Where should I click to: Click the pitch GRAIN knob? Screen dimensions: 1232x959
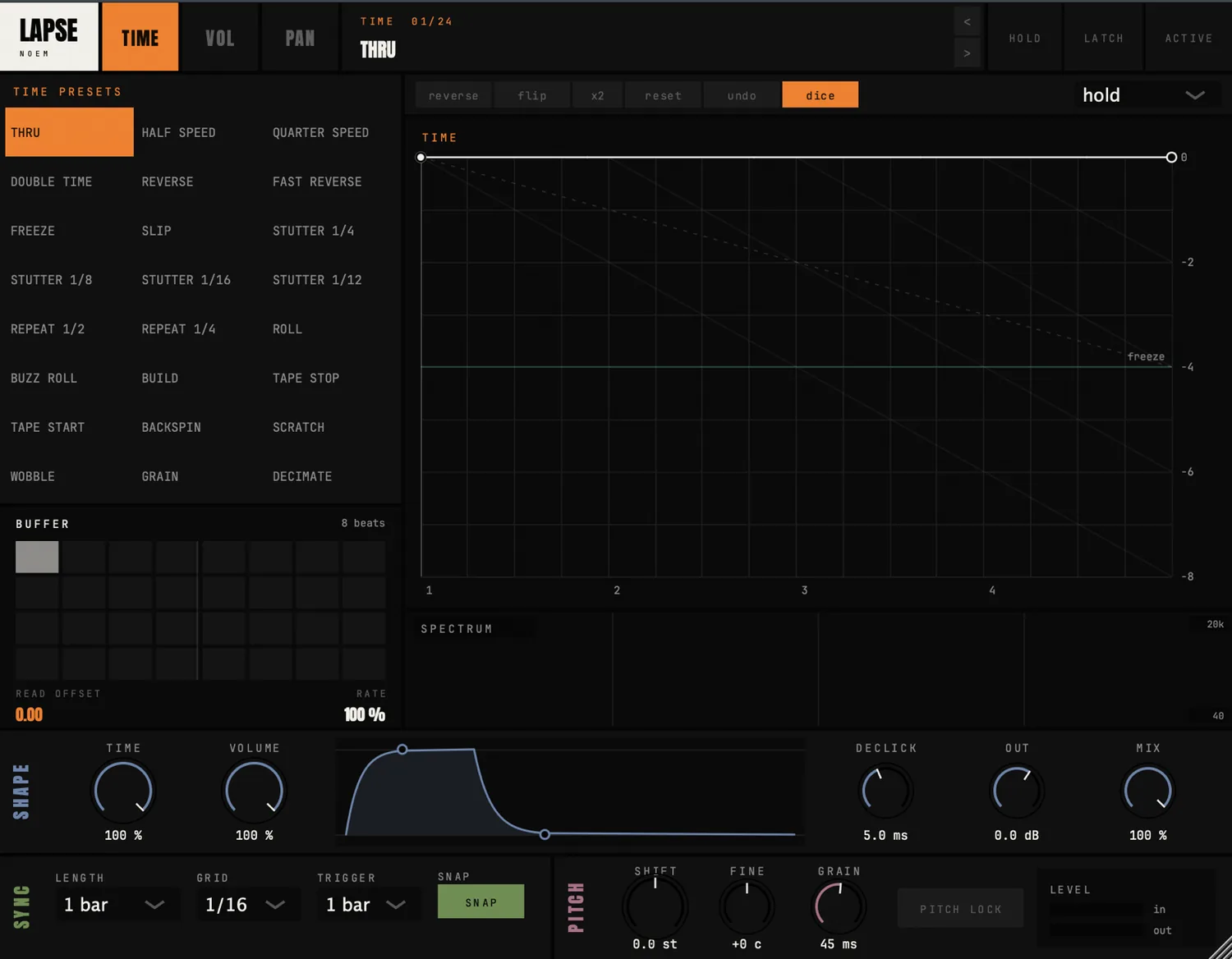(x=839, y=906)
